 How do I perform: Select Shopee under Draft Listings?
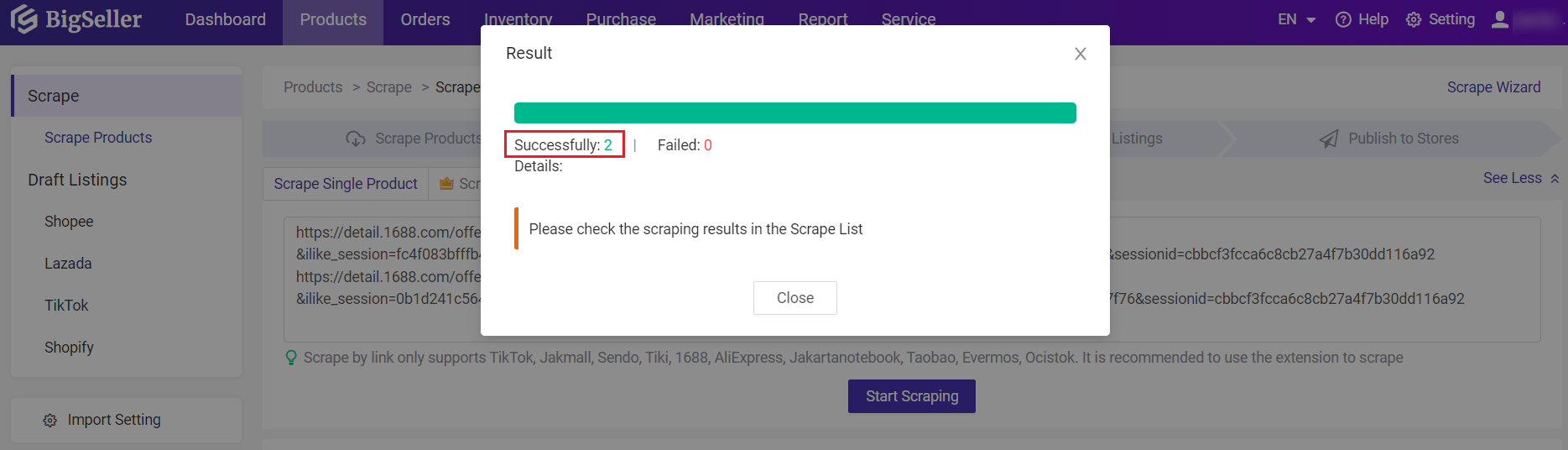pyautogui.click(x=69, y=222)
